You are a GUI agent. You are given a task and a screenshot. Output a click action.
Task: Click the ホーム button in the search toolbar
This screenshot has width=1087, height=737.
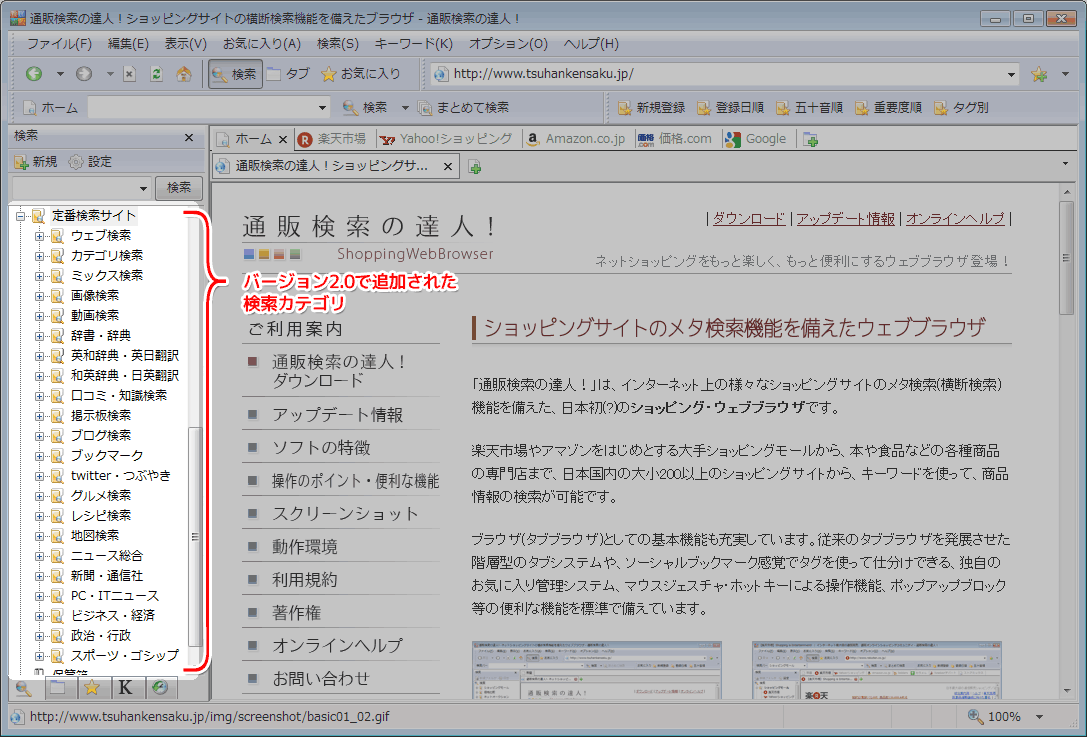tap(51, 107)
